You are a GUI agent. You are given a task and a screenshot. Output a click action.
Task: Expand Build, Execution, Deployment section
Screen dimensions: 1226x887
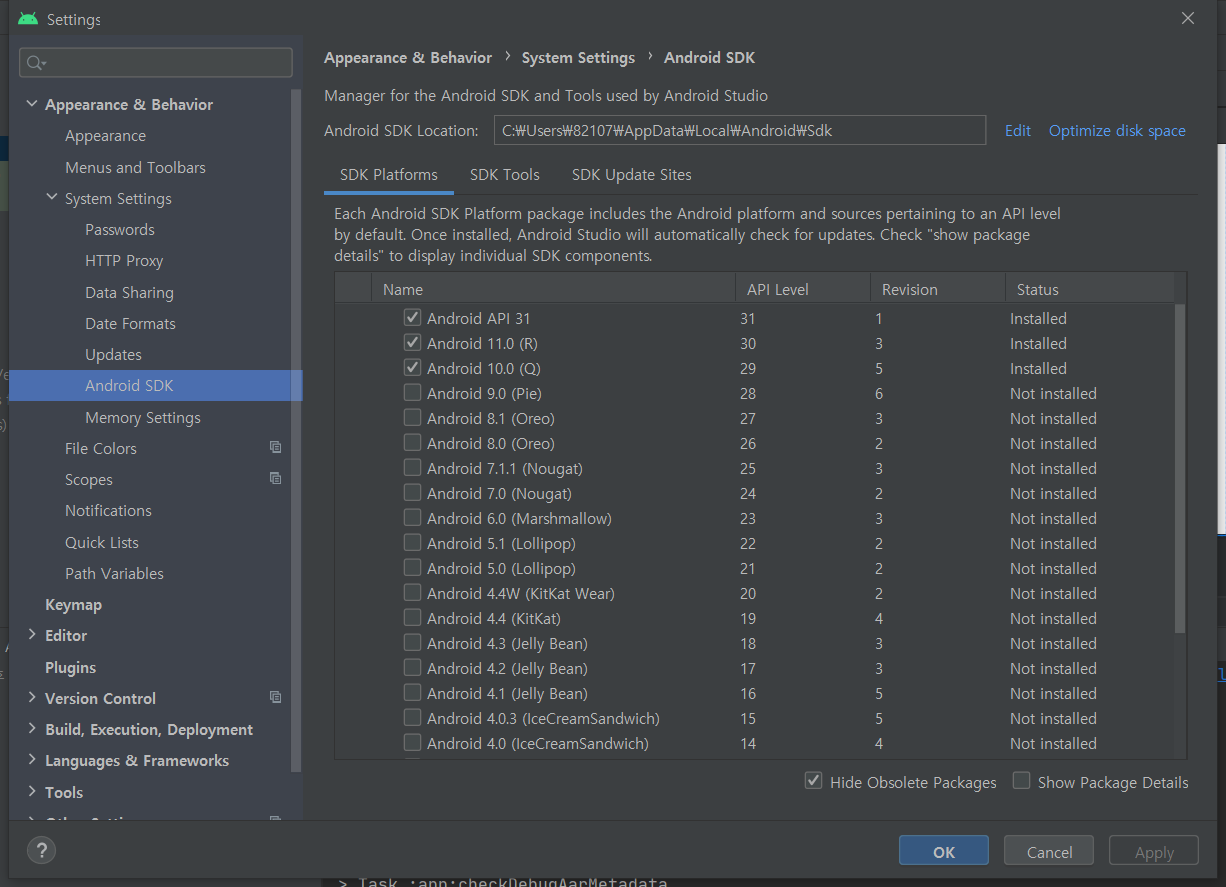point(32,729)
